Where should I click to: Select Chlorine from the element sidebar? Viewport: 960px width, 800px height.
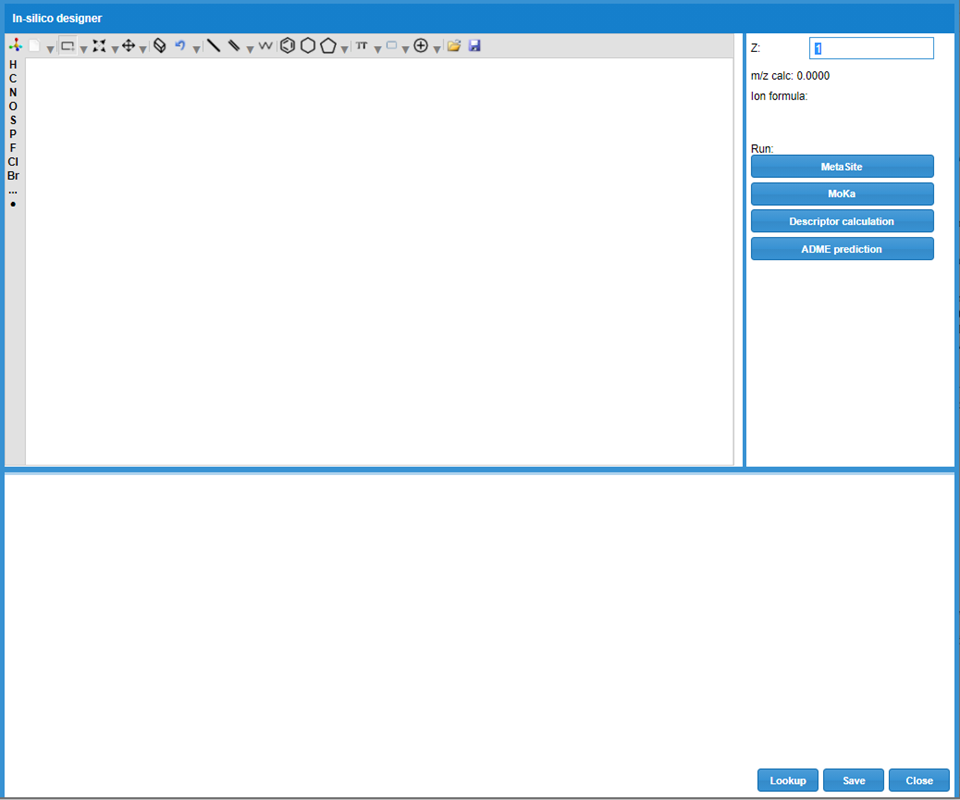pos(12,162)
